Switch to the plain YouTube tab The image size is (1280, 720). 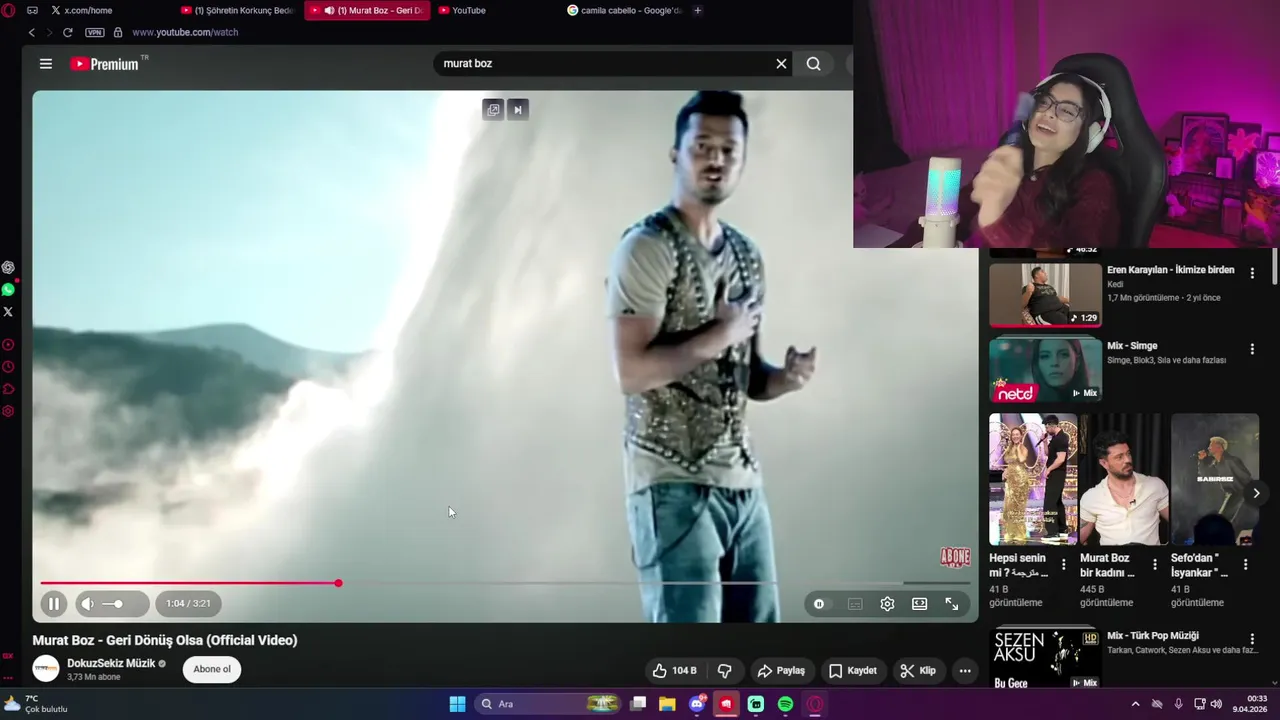[495, 10]
